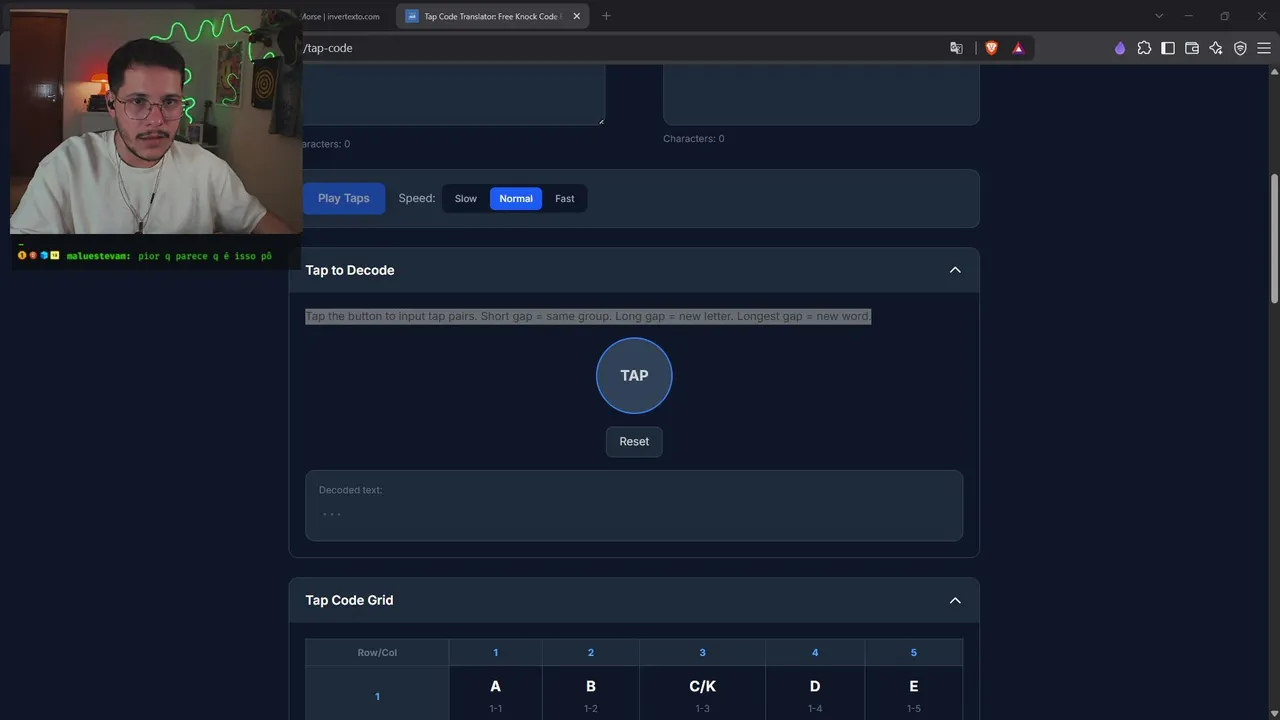Click the Characters: 0 count under right box
This screenshot has height=720, width=1280.
[x=694, y=139]
